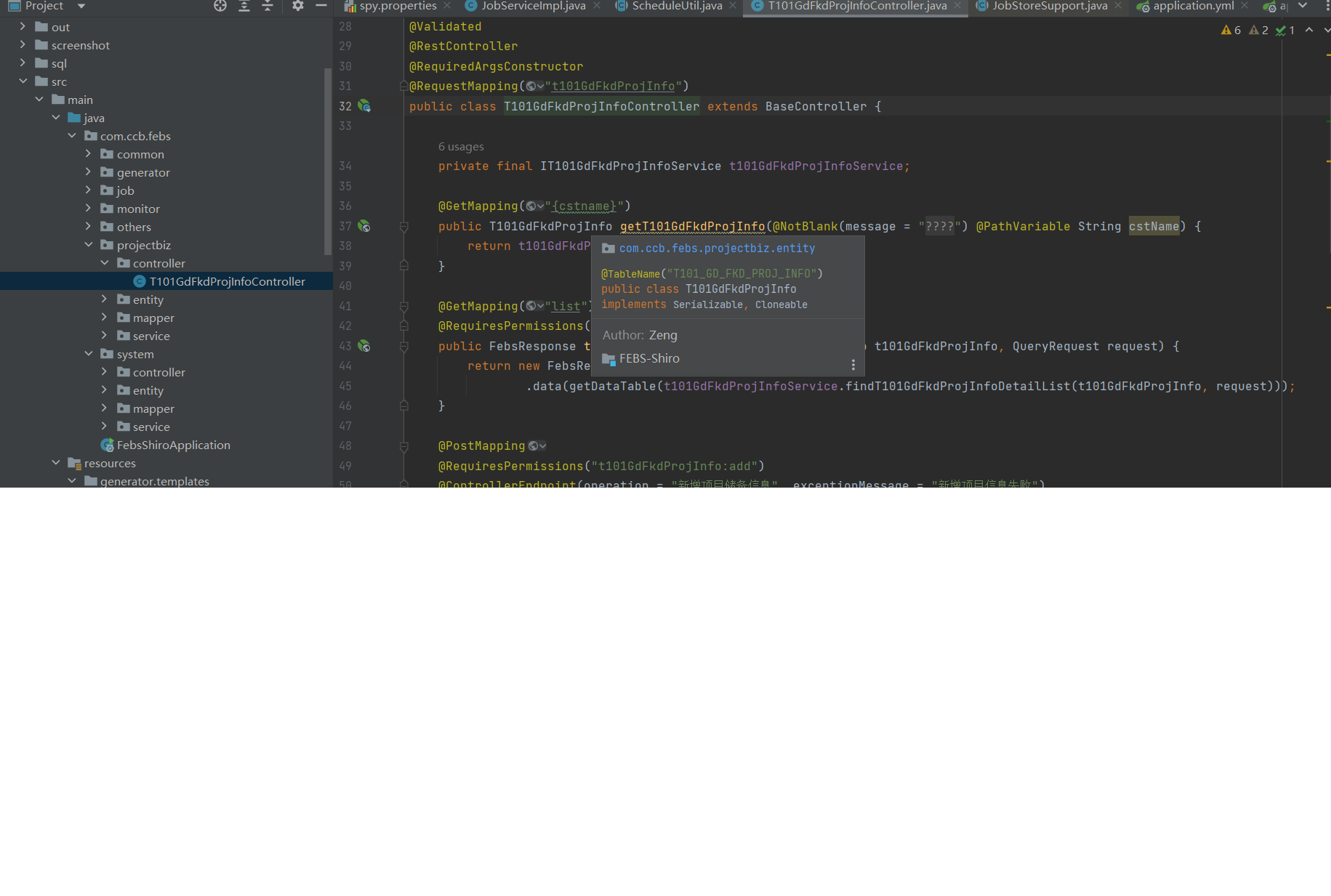Fold the code block at line 41
Screen dimensions: 1331x896
(404, 307)
